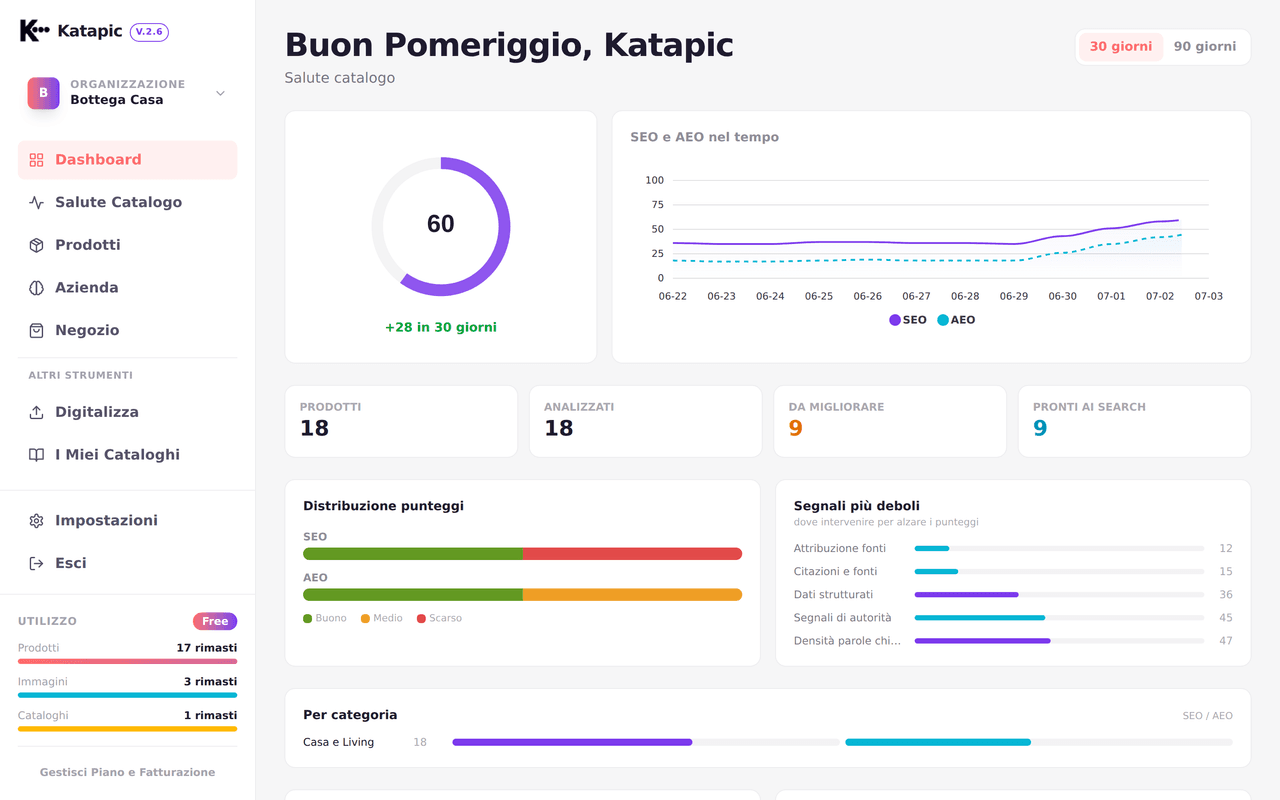The width and height of the screenshot is (1280, 800).
Task: Click the Medio orange legend swatch
Action: point(366,619)
